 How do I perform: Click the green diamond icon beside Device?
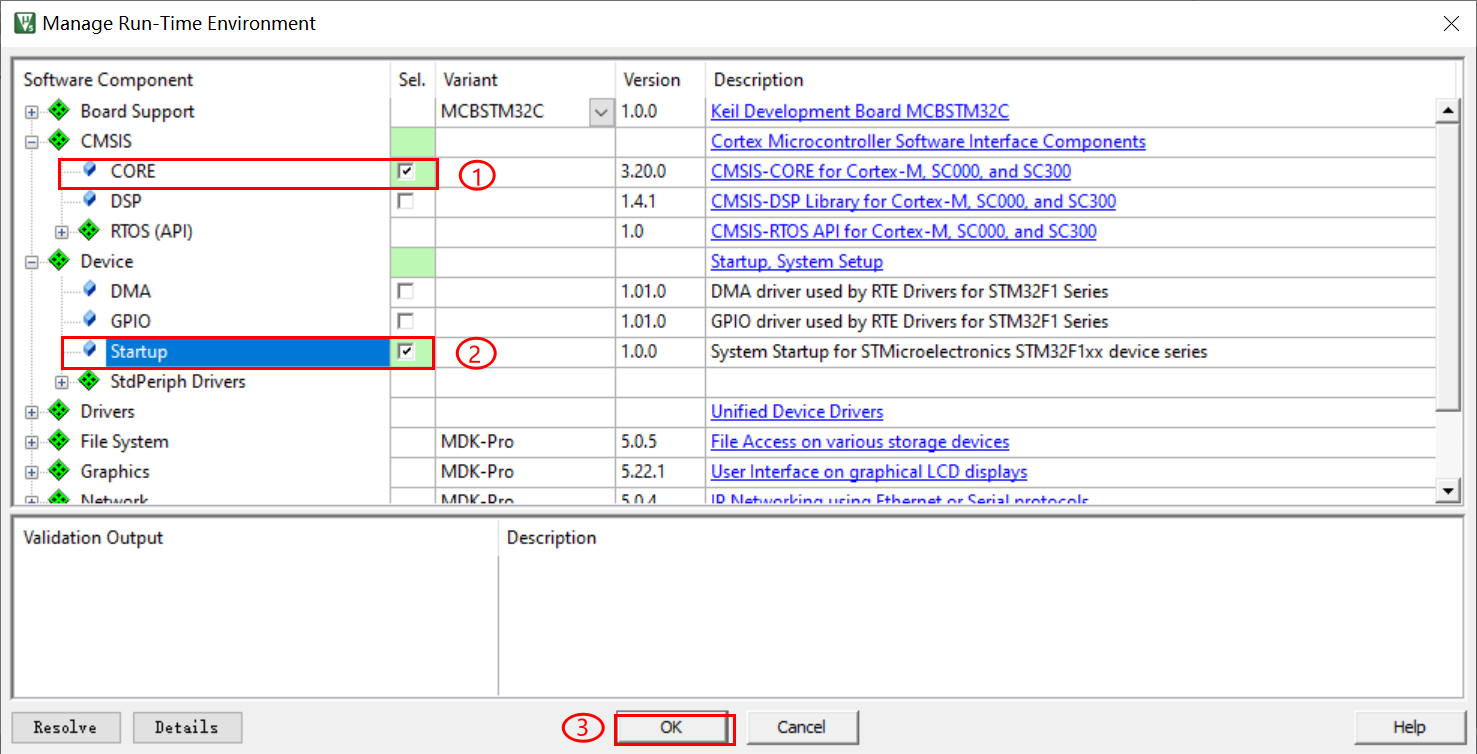(59, 261)
